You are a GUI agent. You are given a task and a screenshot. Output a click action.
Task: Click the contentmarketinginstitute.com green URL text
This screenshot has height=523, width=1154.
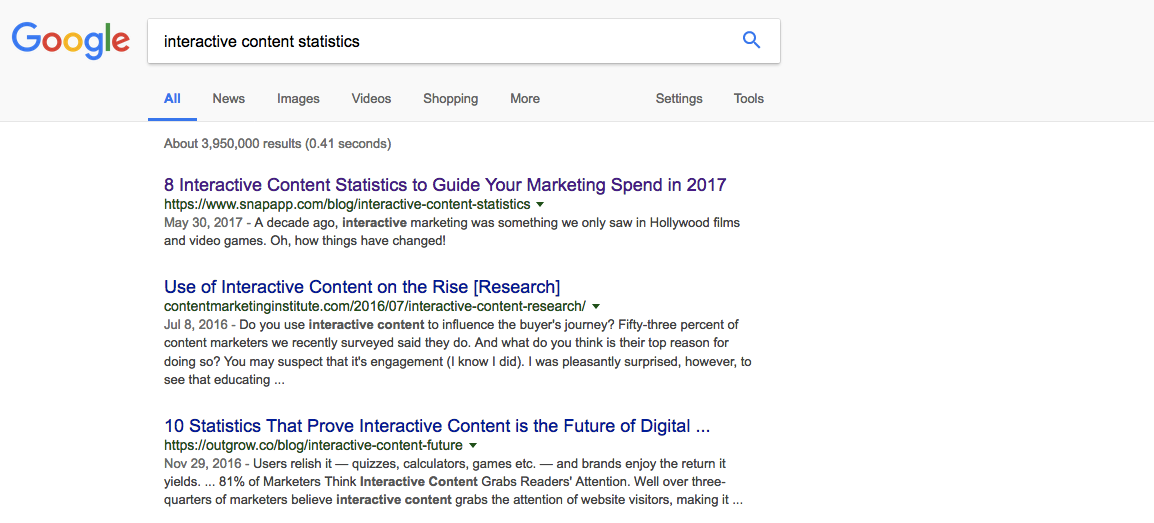pos(375,306)
